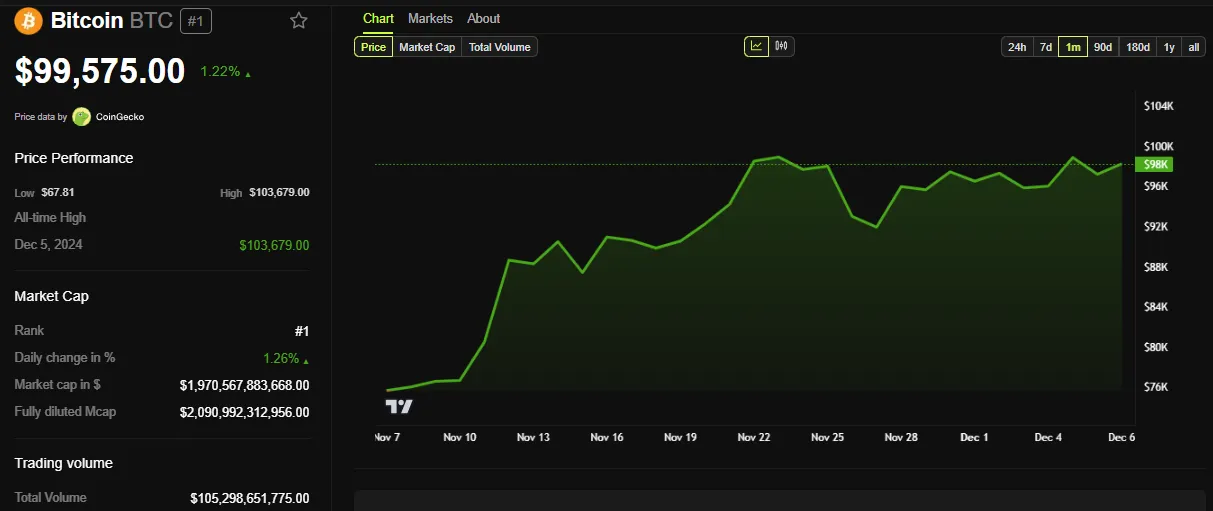This screenshot has width=1213, height=511.
Task: Click the Bitcoin BTC title
Action: 112,20
